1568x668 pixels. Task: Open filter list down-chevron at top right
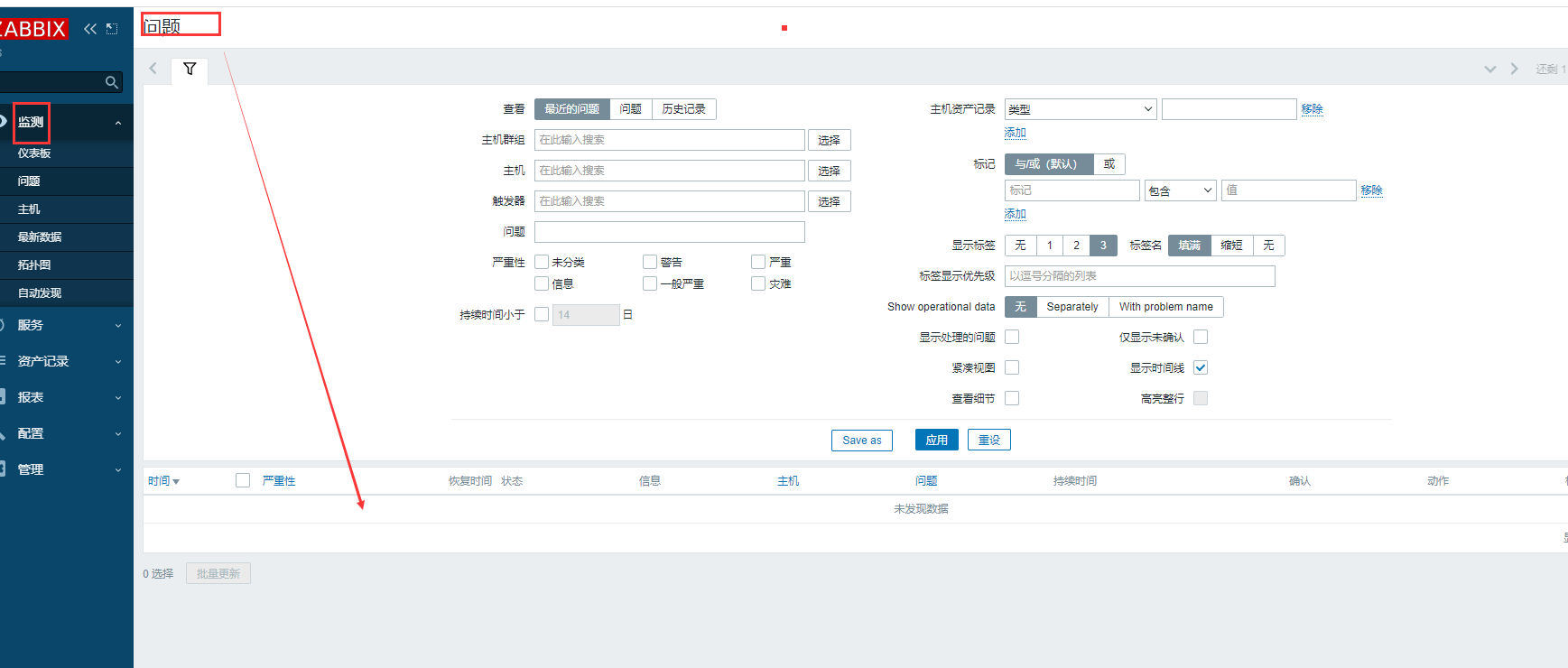click(1490, 69)
